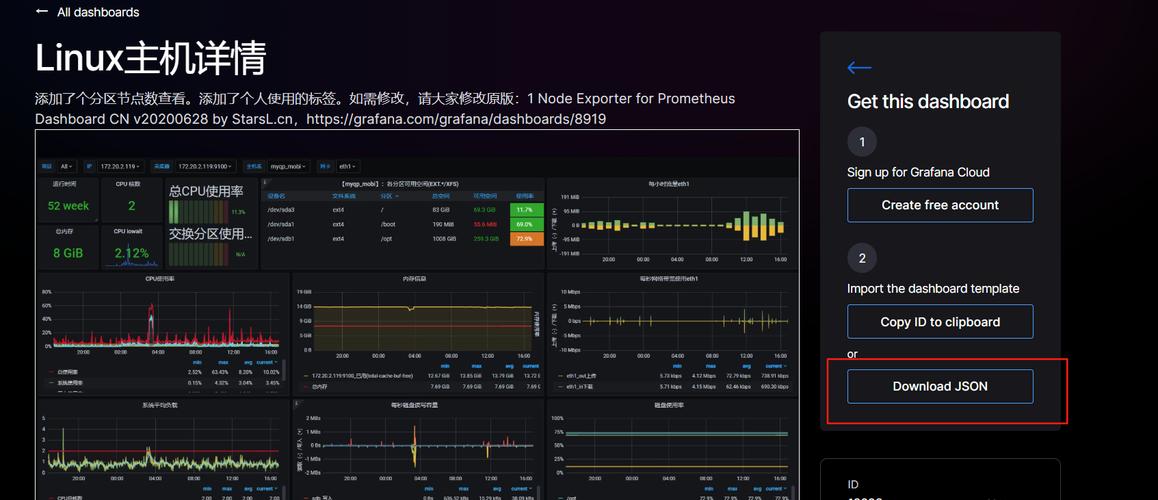1158x500 pixels.
Task: Click the 52 week uptime stat panel
Action: (68, 200)
